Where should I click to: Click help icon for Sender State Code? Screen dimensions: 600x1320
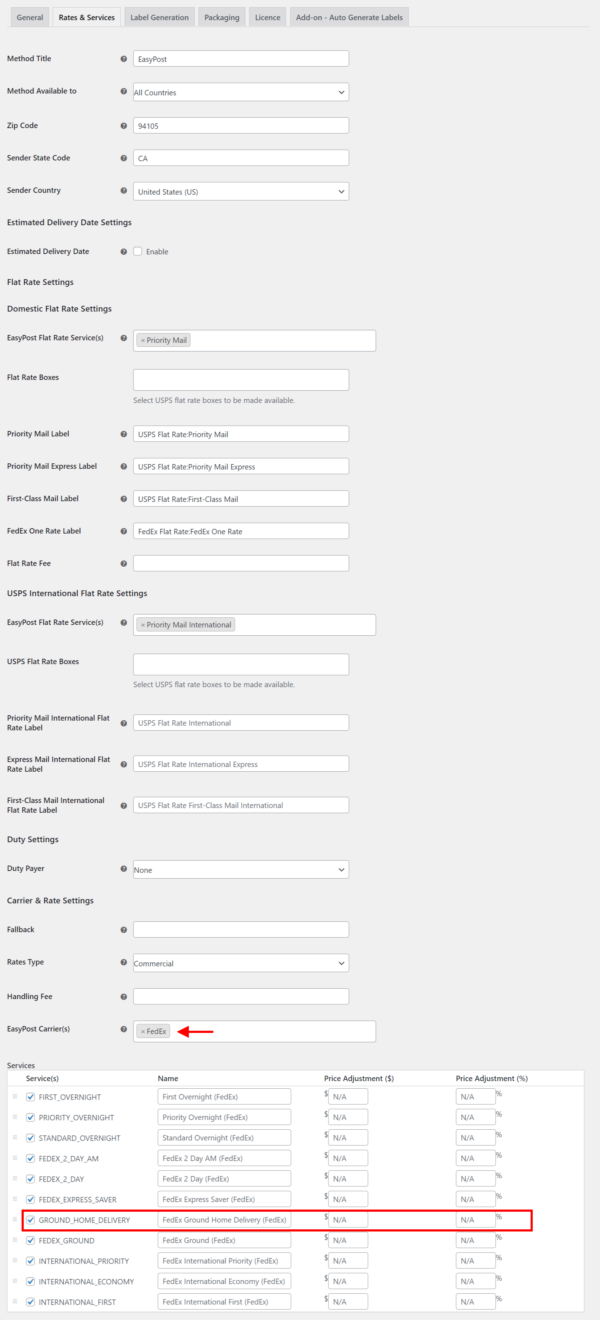[124, 158]
